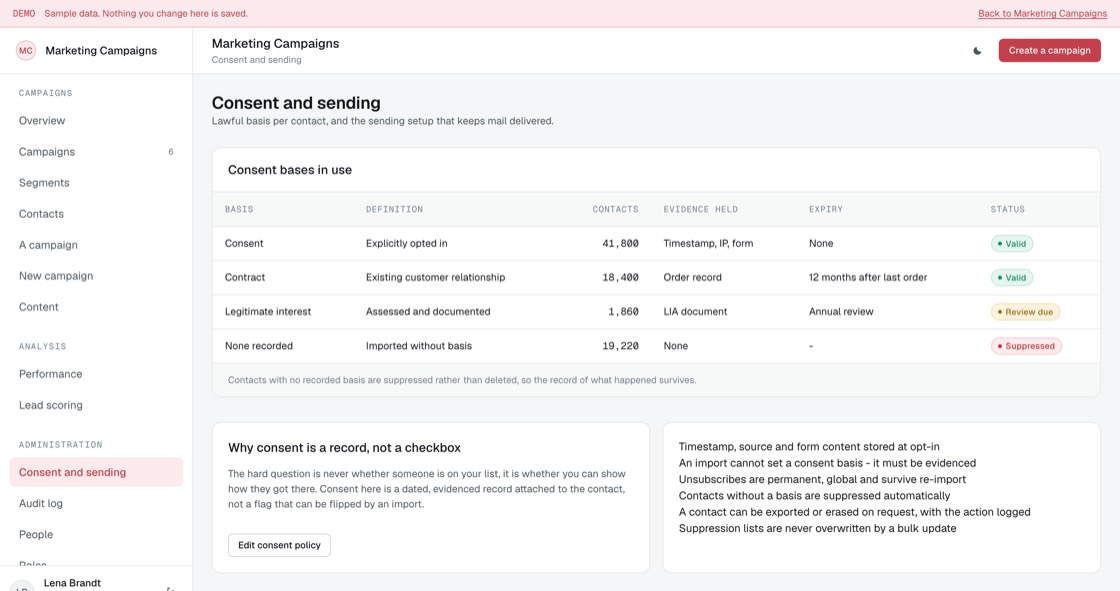Click Timestamp, IP, form evidence cell

tap(709, 244)
